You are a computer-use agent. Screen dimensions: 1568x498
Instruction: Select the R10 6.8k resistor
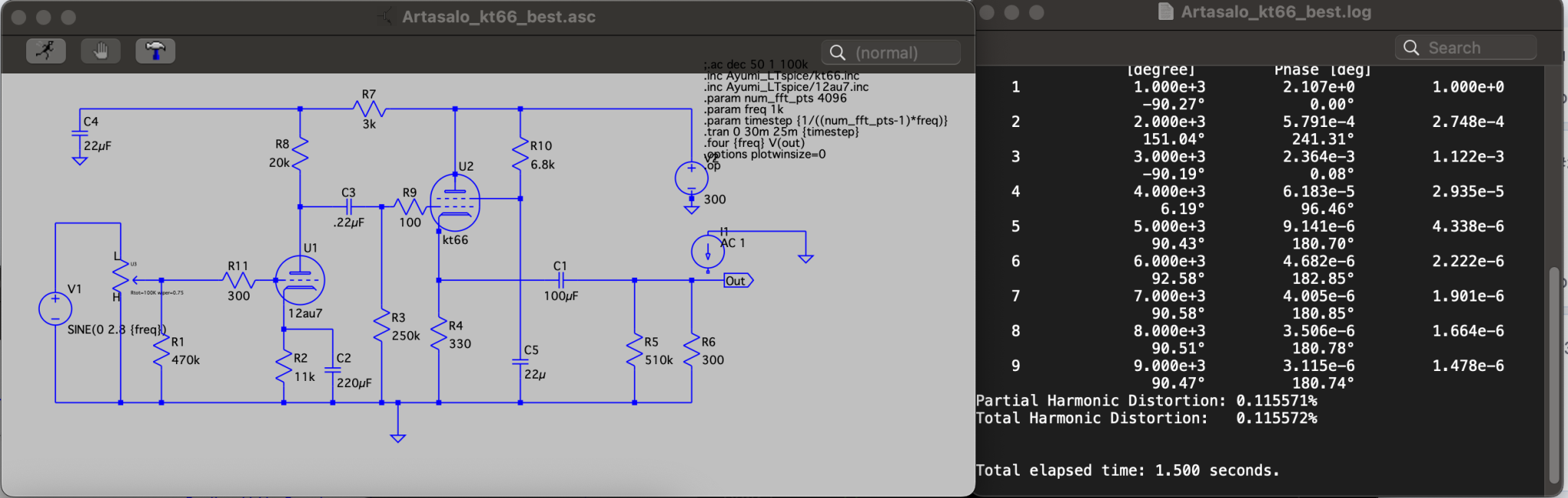tap(520, 154)
